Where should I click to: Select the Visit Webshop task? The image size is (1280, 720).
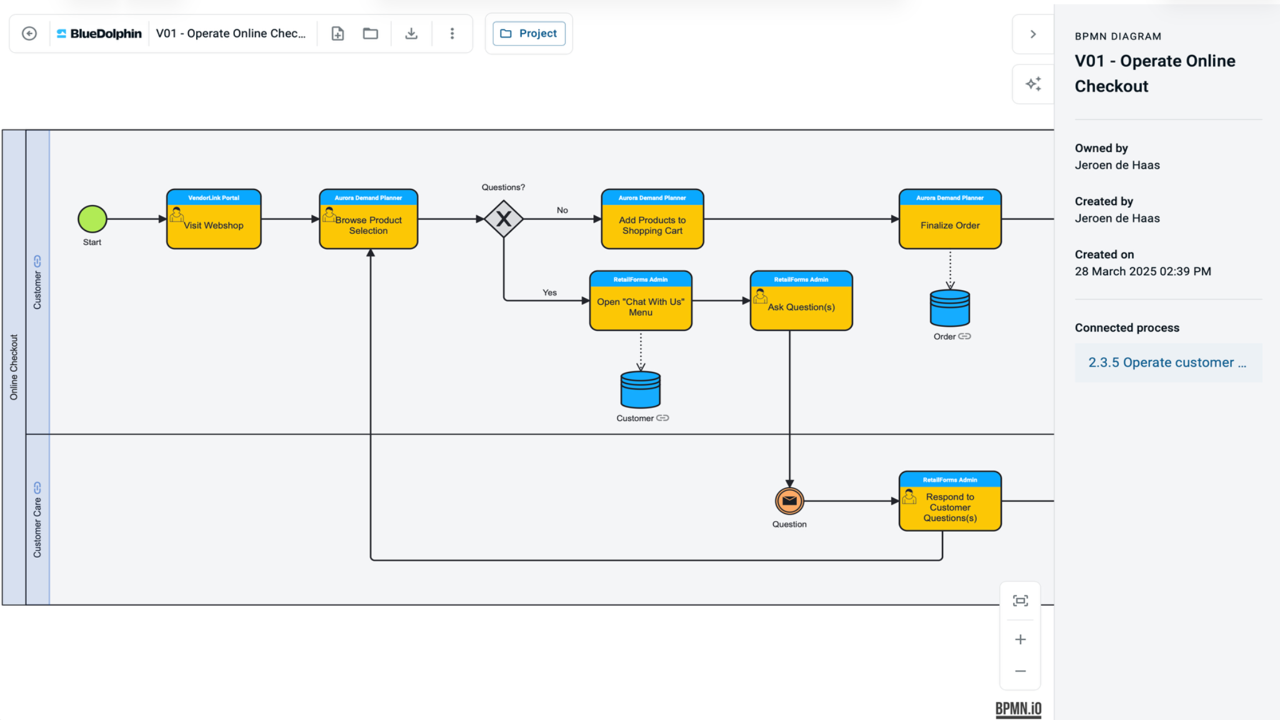[214, 219]
